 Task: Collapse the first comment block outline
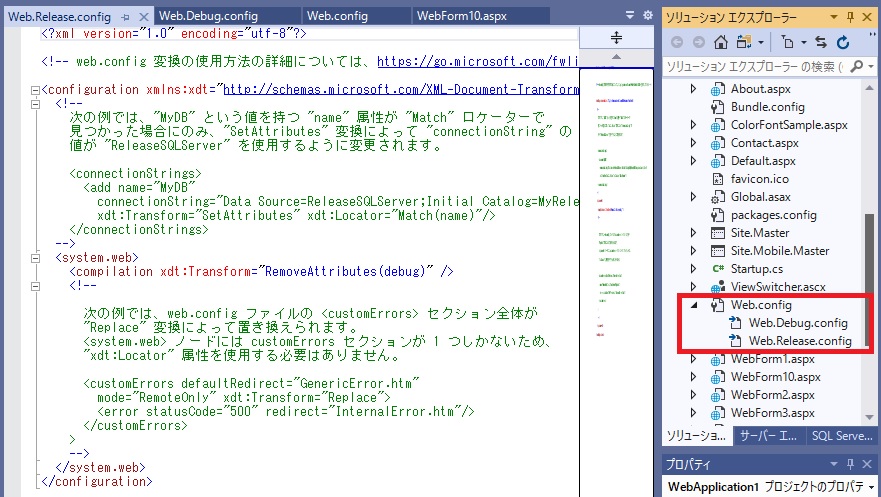(x=35, y=104)
